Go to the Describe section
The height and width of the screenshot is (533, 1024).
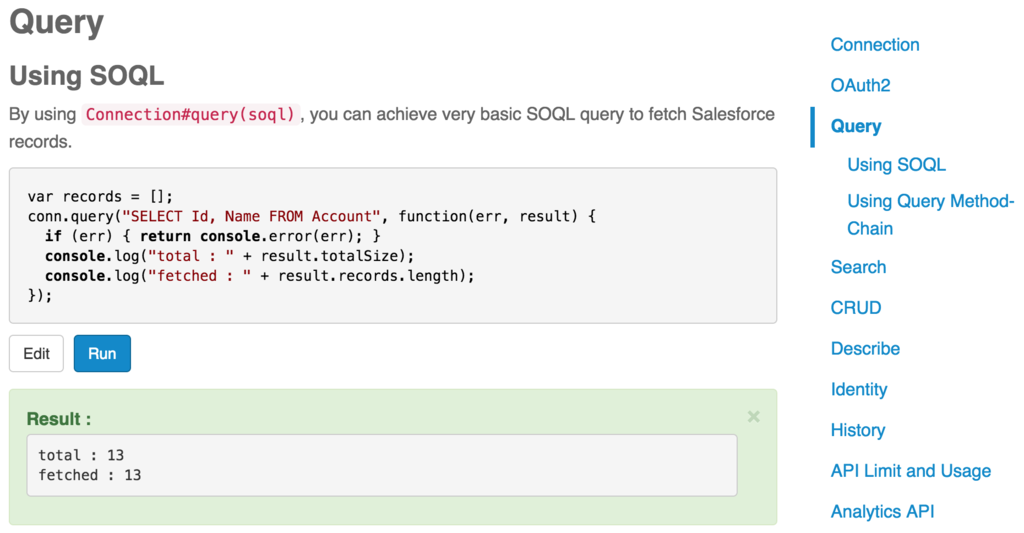(865, 349)
